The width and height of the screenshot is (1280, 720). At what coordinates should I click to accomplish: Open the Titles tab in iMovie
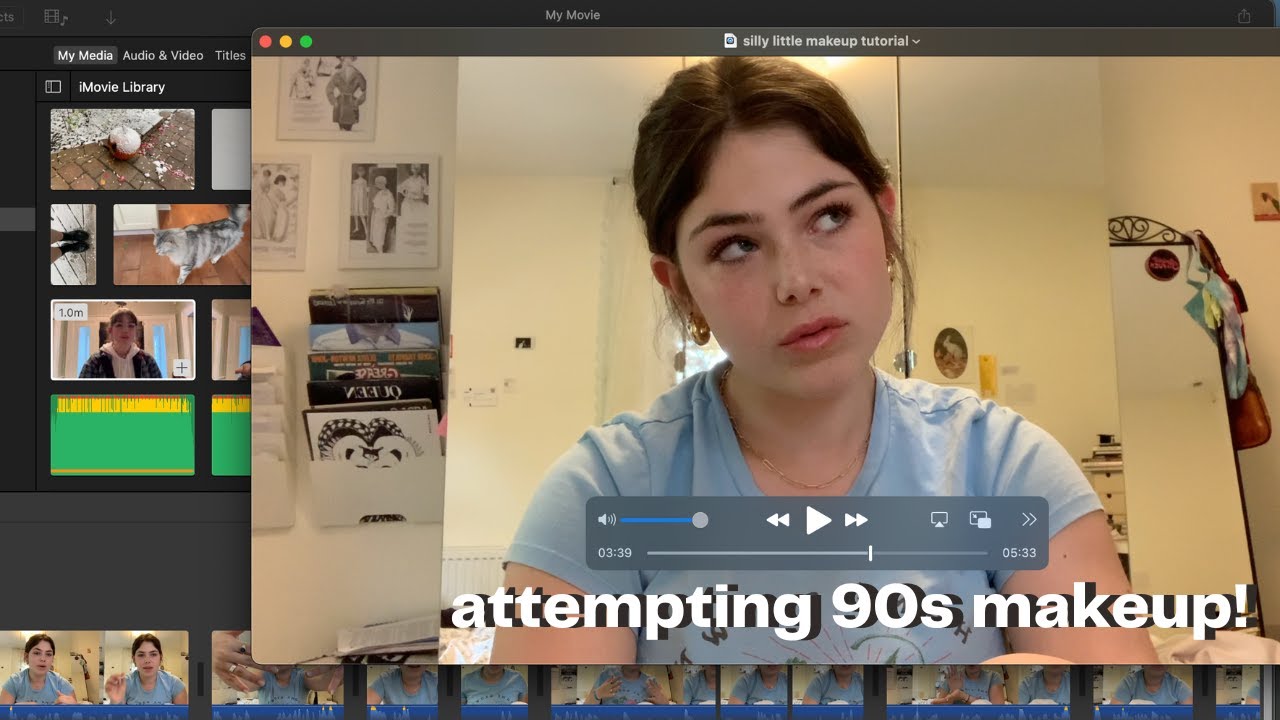[230, 55]
